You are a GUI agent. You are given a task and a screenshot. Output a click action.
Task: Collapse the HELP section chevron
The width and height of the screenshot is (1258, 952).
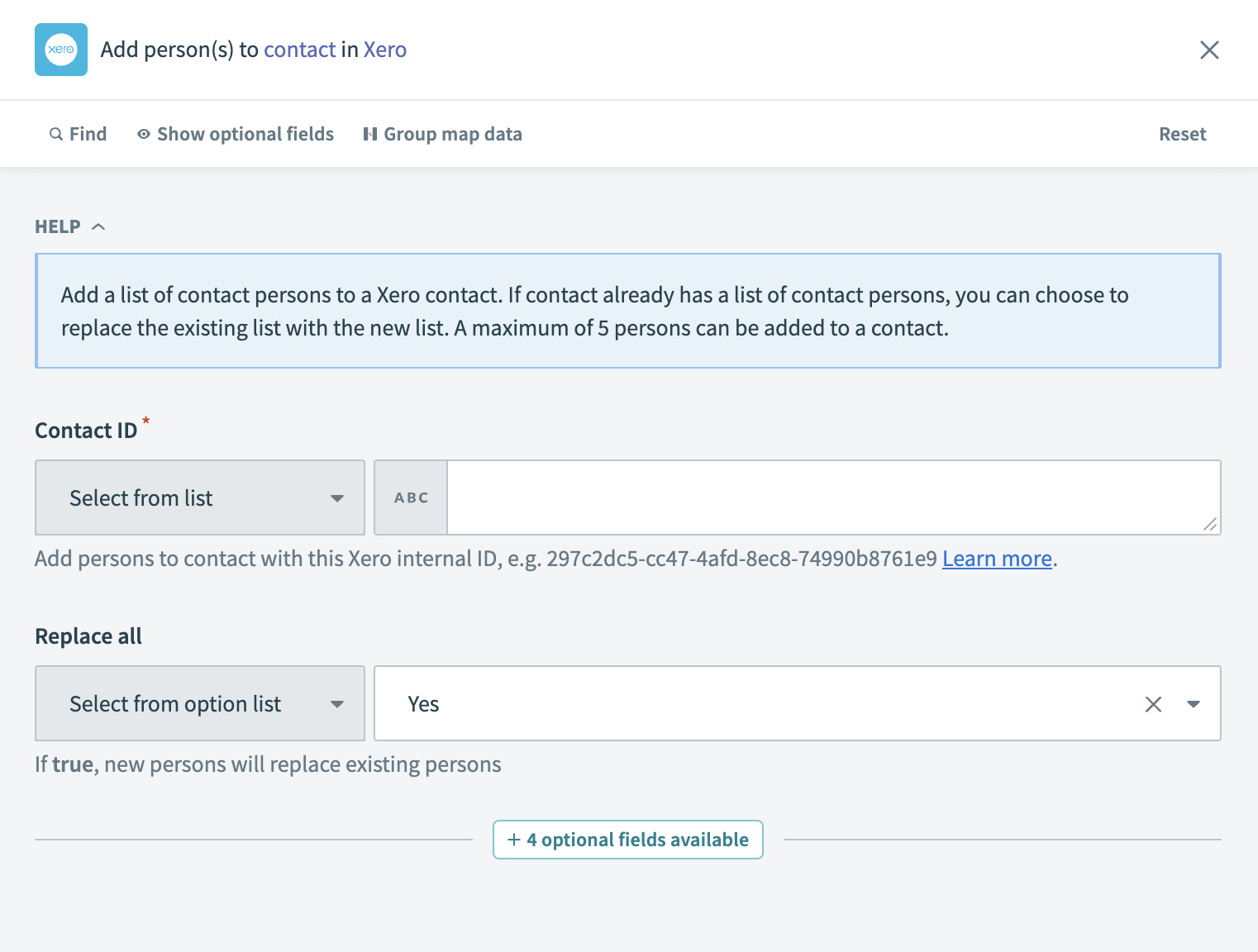coord(99,226)
